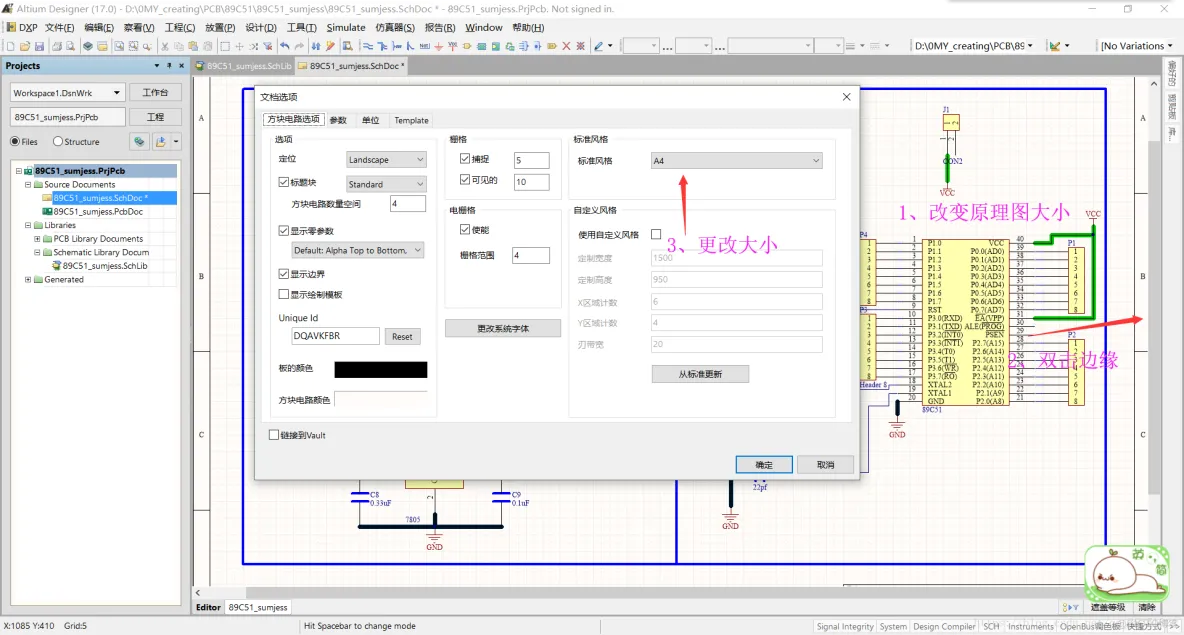Image resolution: width=1184 pixels, height=635 pixels.
Task: Open the Standard title block dropdown
Action: 386,184
